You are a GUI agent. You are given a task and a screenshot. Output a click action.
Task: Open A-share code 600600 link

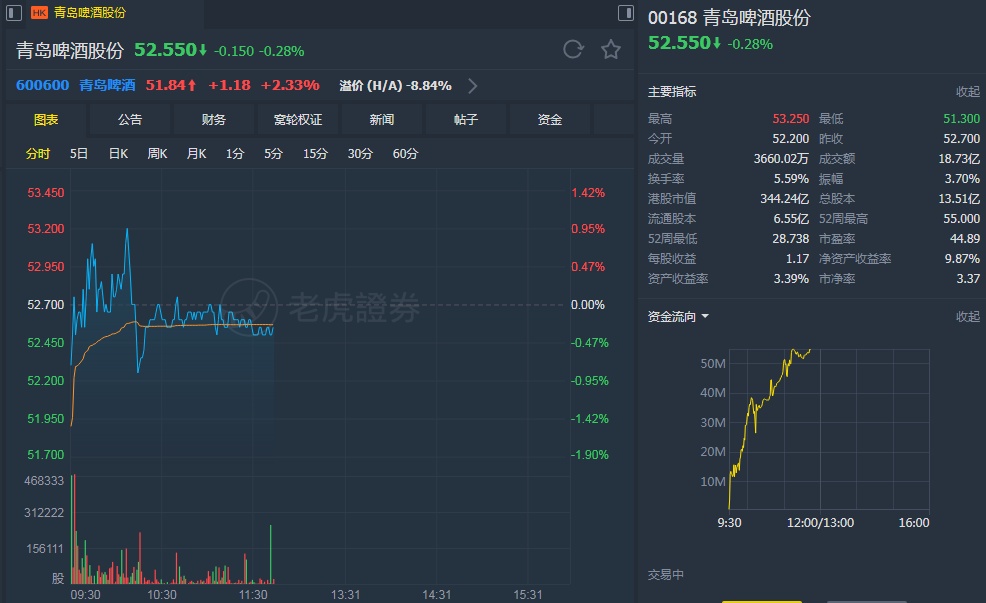coord(42,86)
